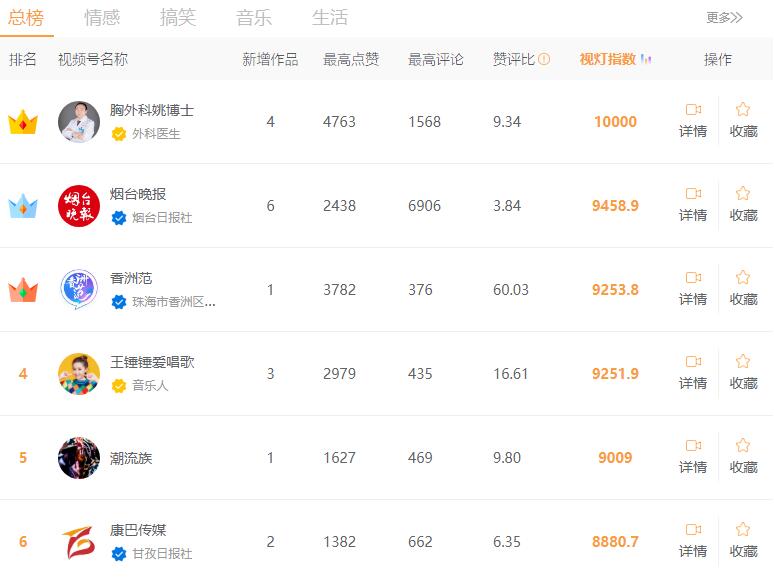The width and height of the screenshot is (774, 580).
Task: Toggle the star favorite for 康巴传媒
Action: tap(743, 530)
